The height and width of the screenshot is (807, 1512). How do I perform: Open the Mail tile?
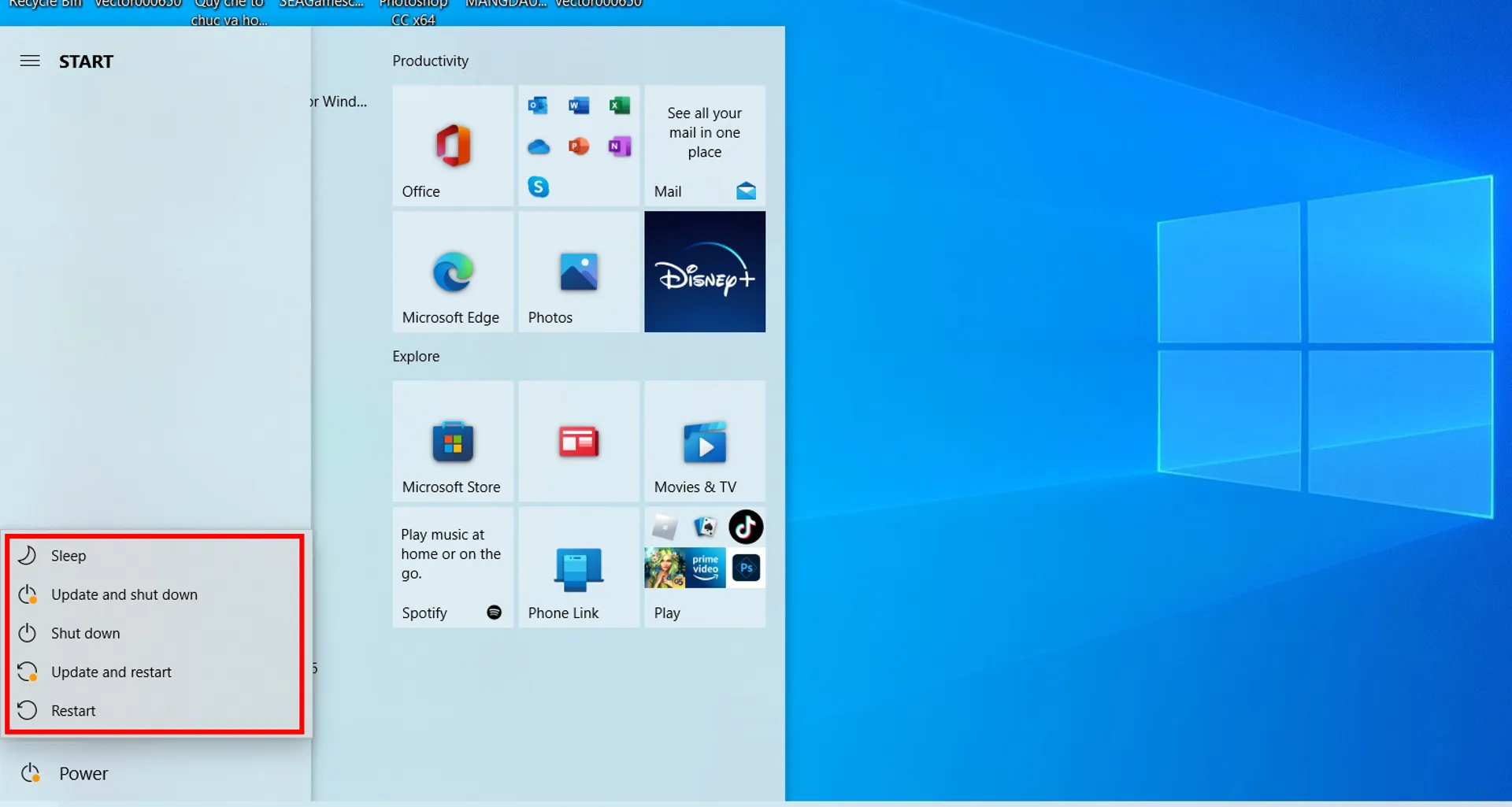click(x=705, y=146)
